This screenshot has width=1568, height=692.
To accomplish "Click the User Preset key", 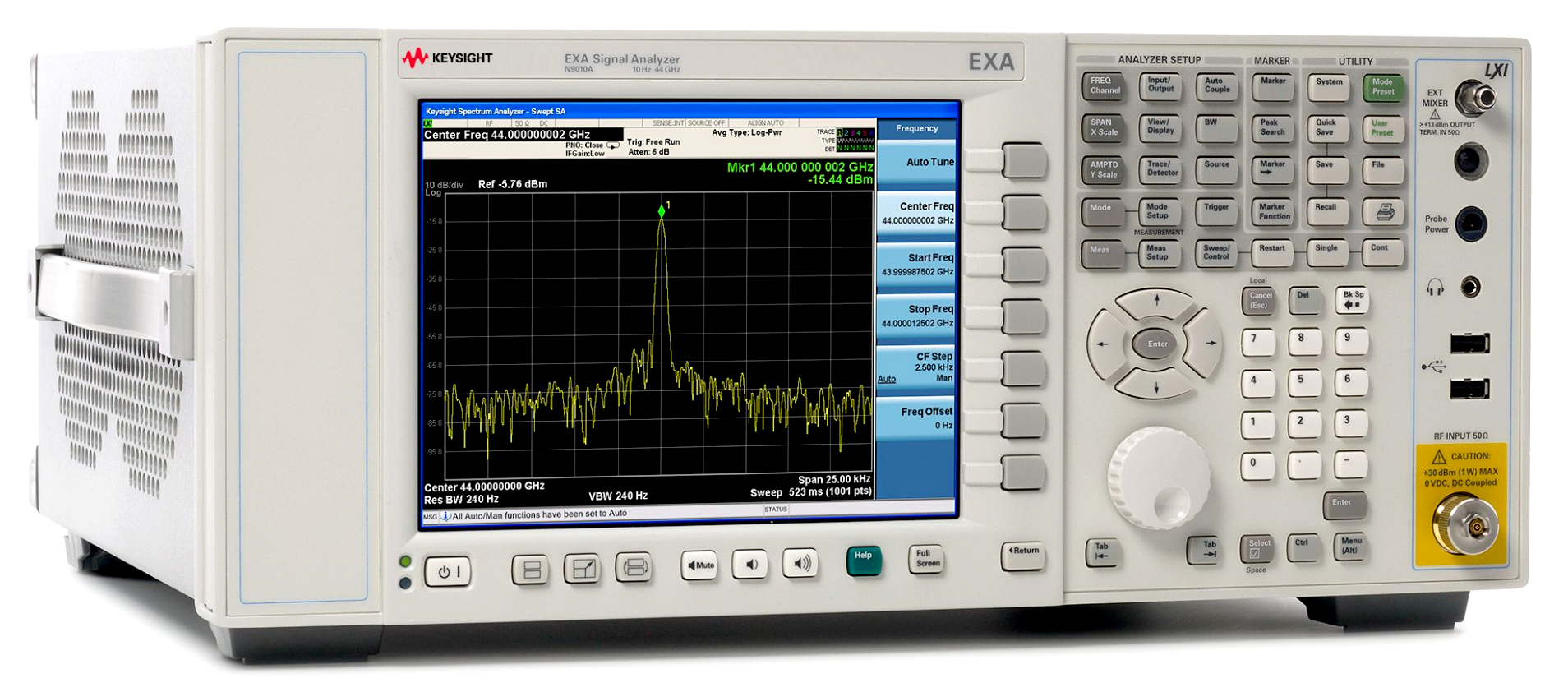I will tap(1384, 128).
